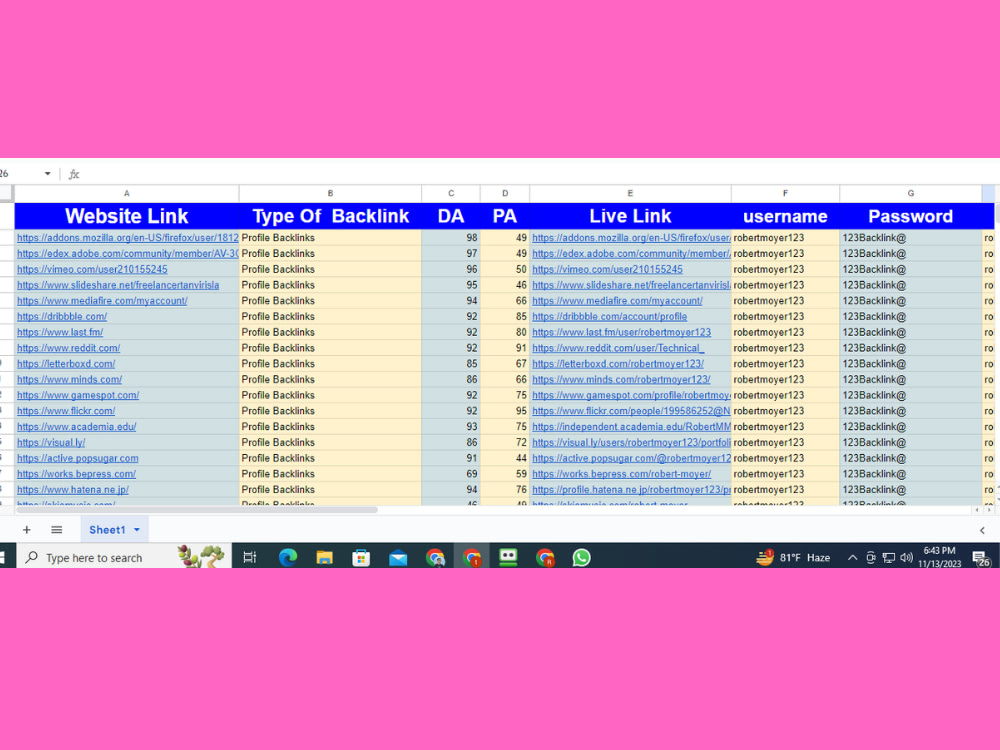1000x750 pixels.
Task: Select the 'DA' header cell
Action: coord(451,216)
